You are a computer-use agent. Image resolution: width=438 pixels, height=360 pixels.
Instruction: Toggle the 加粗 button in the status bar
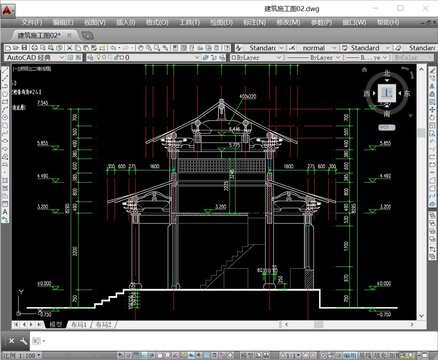click(x=393, y=356)
